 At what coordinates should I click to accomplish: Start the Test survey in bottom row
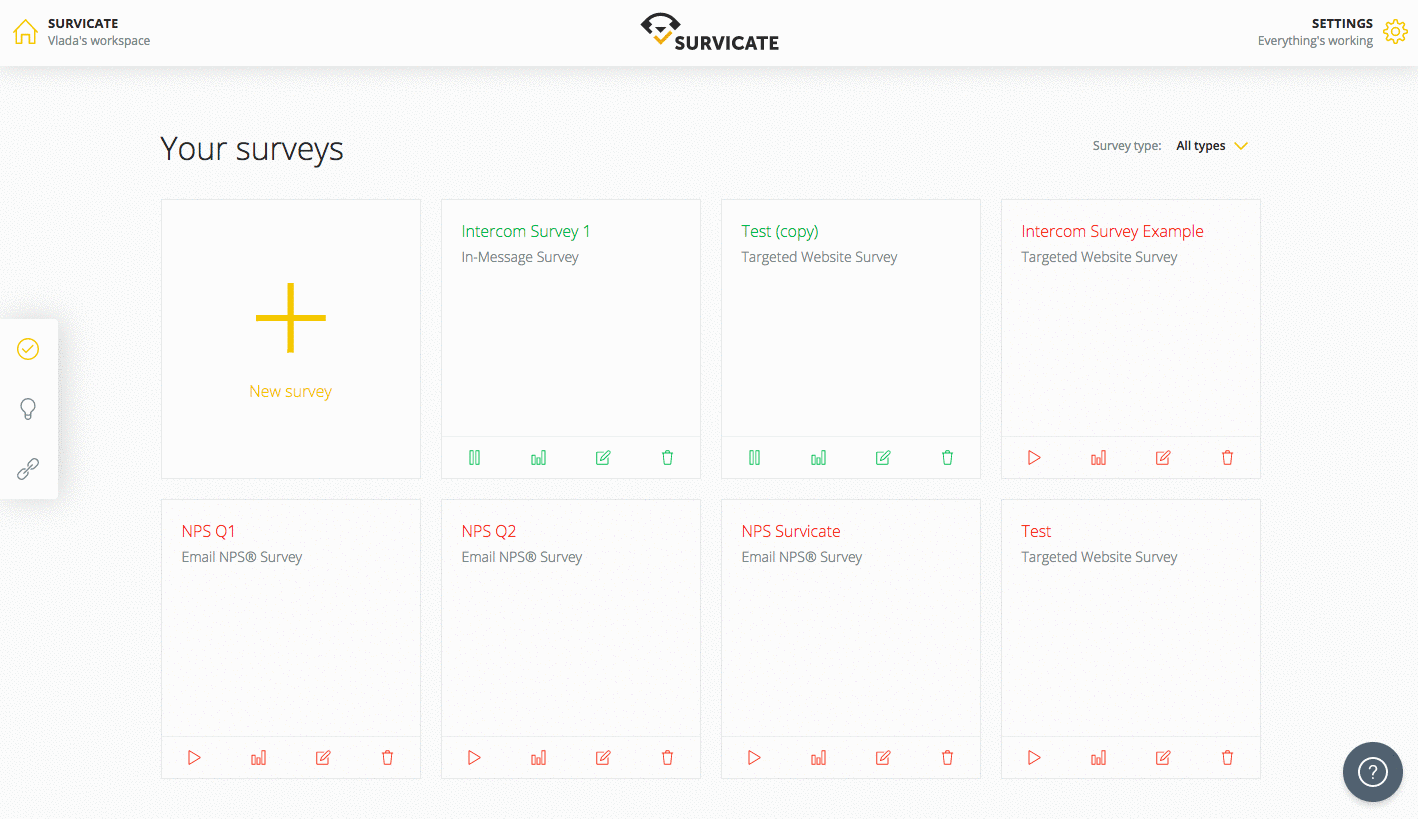coord(1035,758)
